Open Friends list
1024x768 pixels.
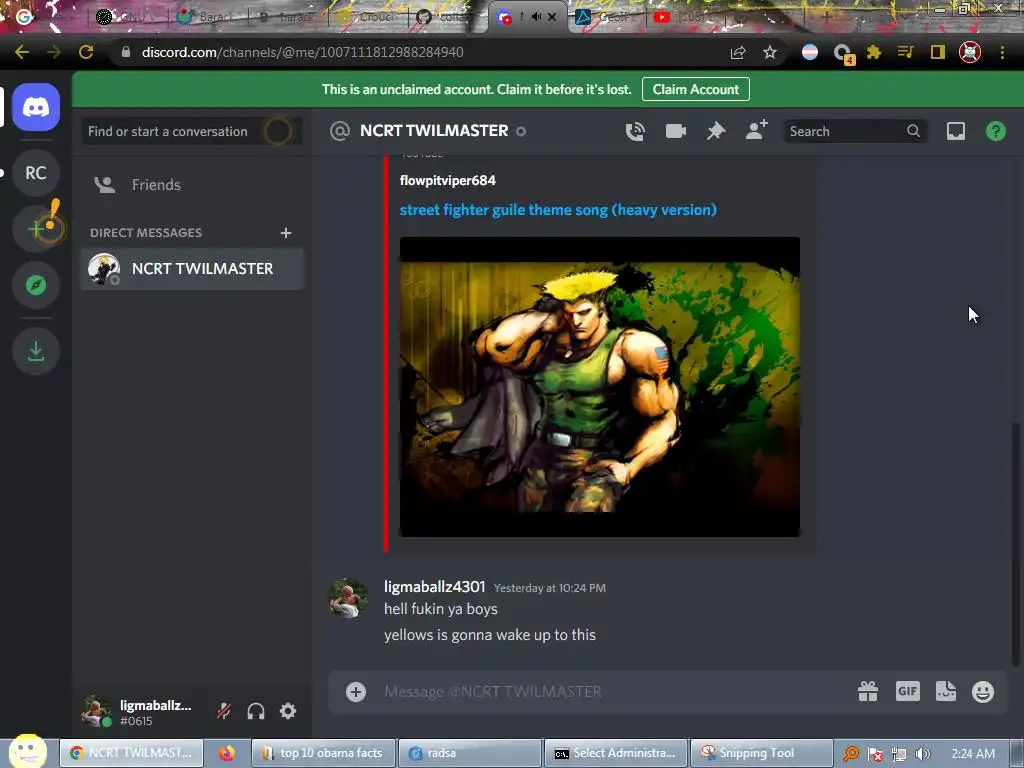pos(192,185)
